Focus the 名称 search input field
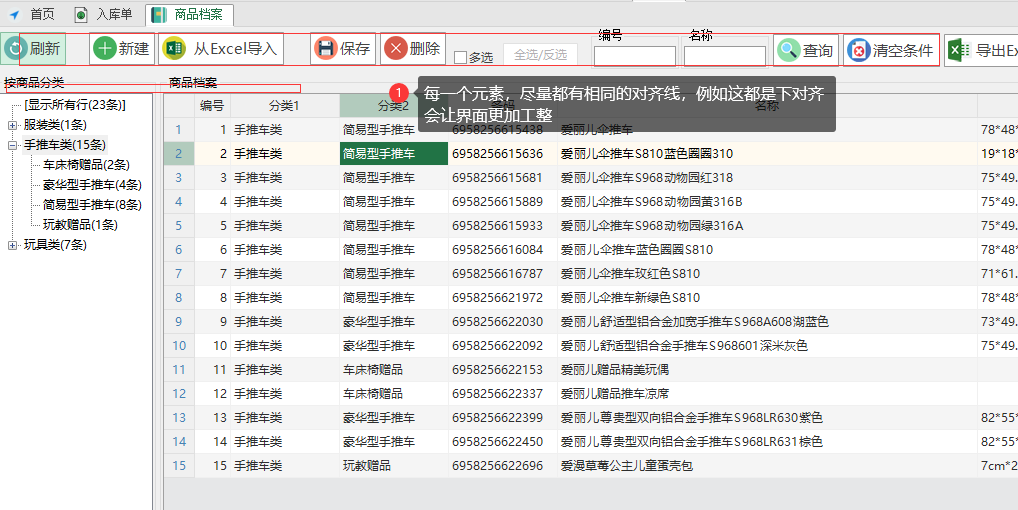The height and width of the screenshot is (510, 1018). click(x=725, y=56)
